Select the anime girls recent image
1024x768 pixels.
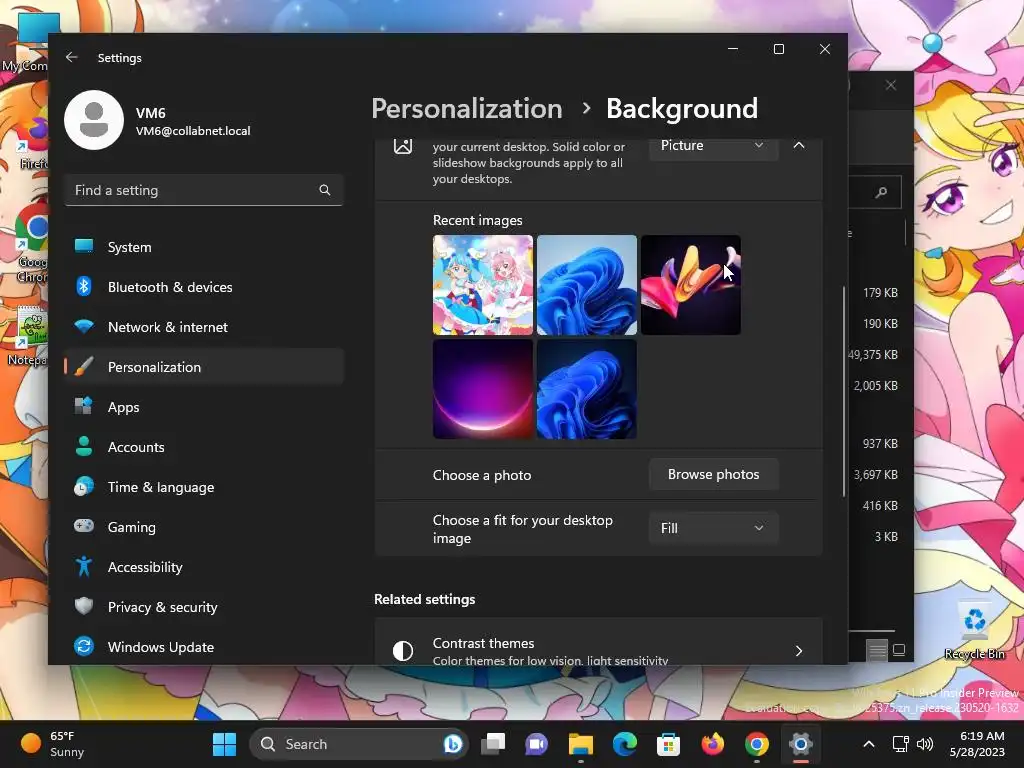pyautogui.click(x=483, y=285)
